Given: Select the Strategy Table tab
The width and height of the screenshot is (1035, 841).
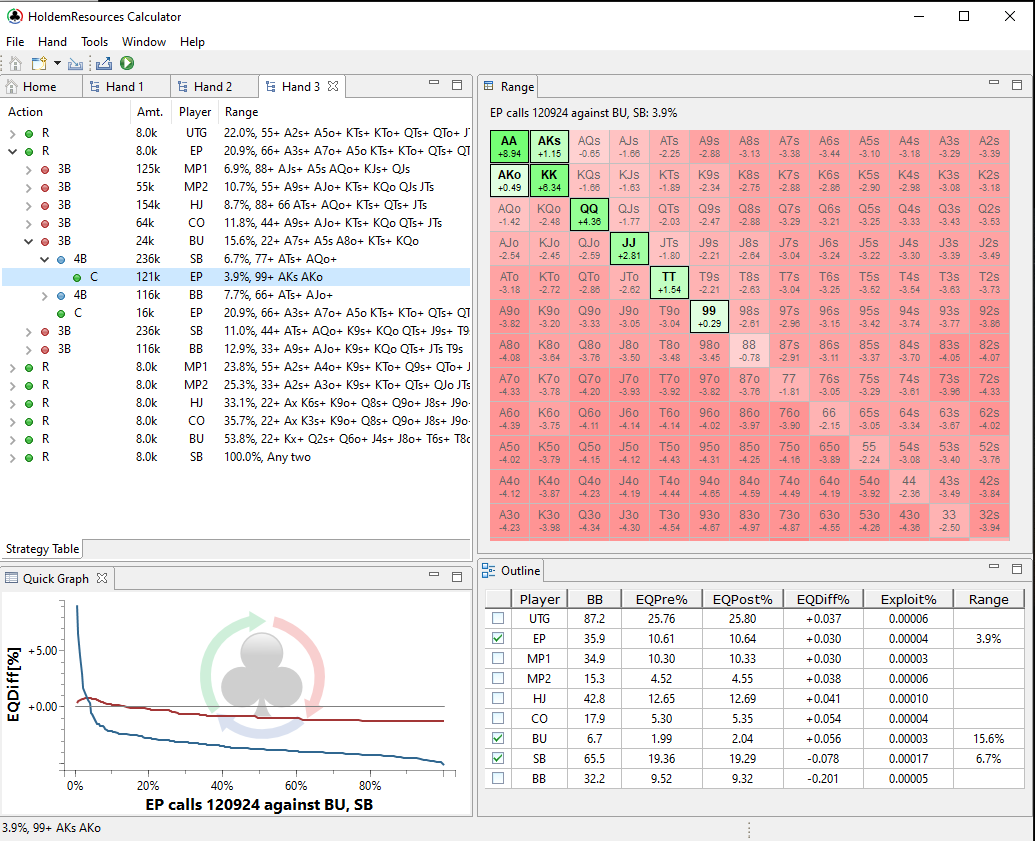Looking at the screenshot, I should pos(41,549).
